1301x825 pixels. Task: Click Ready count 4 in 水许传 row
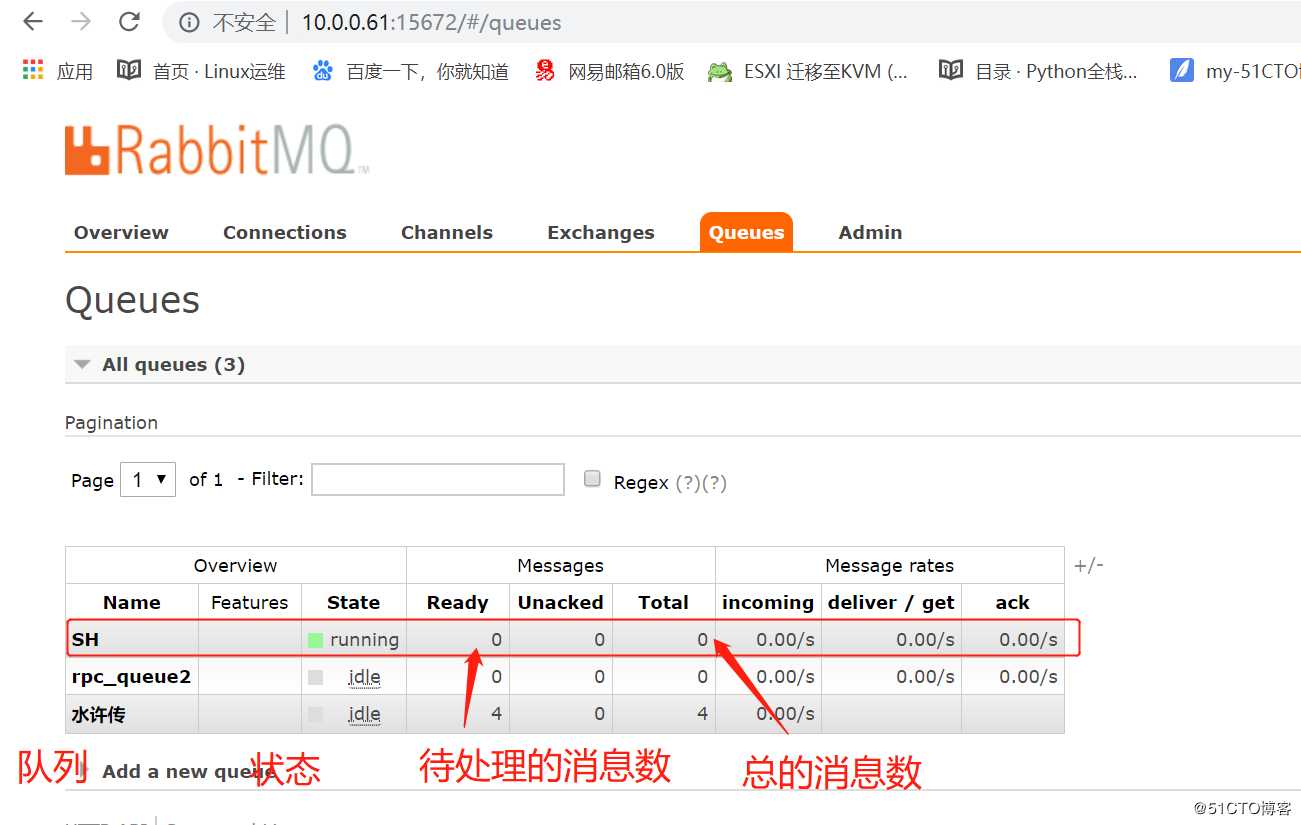[497, 714]
